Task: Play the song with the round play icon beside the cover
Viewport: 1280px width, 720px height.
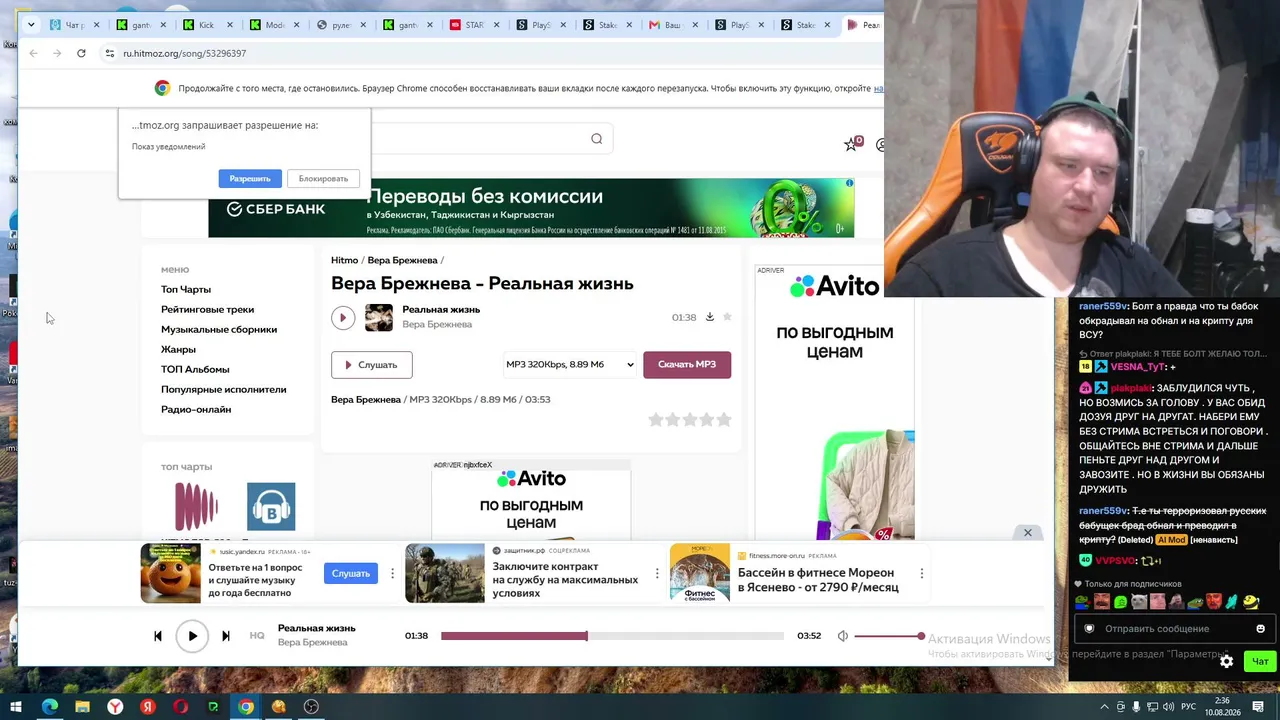Action: pyautogui.click(x=343, y=317)
